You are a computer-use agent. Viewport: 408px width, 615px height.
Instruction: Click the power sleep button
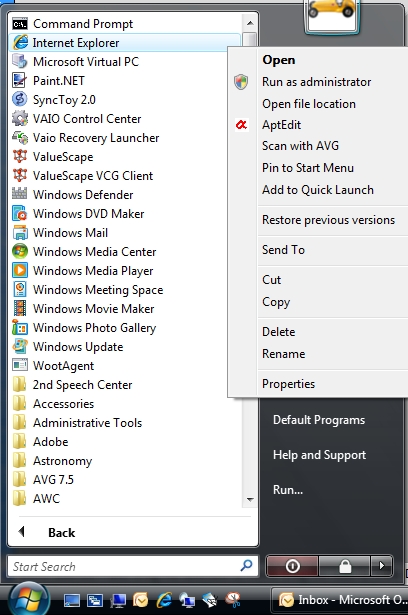pos(292,566)
